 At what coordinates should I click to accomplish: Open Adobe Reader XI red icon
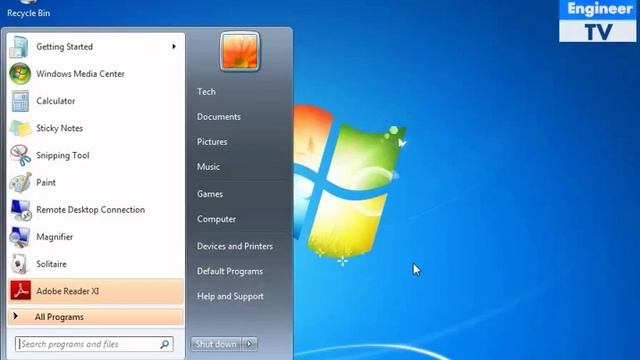pyautogui.click(x=20, y=291)
